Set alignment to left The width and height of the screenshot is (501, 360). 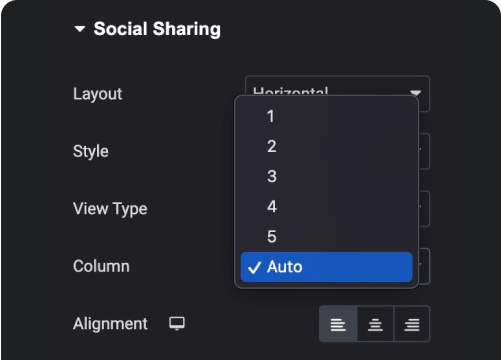(x=338, y=324)
